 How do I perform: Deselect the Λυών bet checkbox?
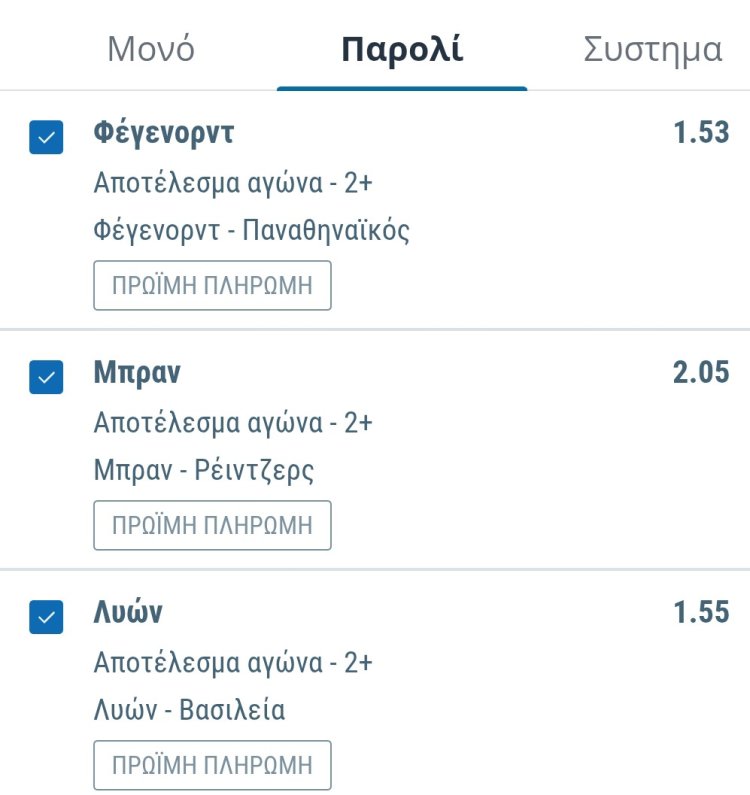(x=47, y=617)
